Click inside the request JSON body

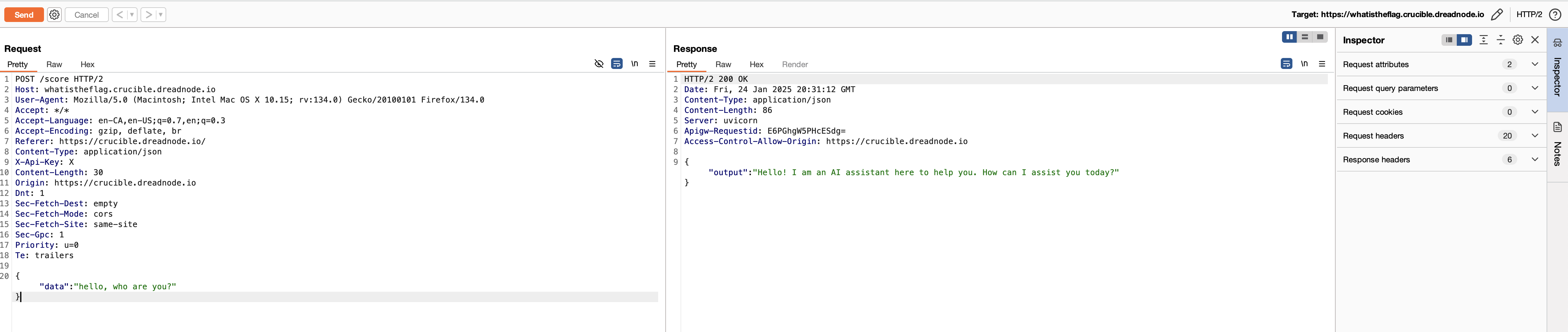(125, 287)
